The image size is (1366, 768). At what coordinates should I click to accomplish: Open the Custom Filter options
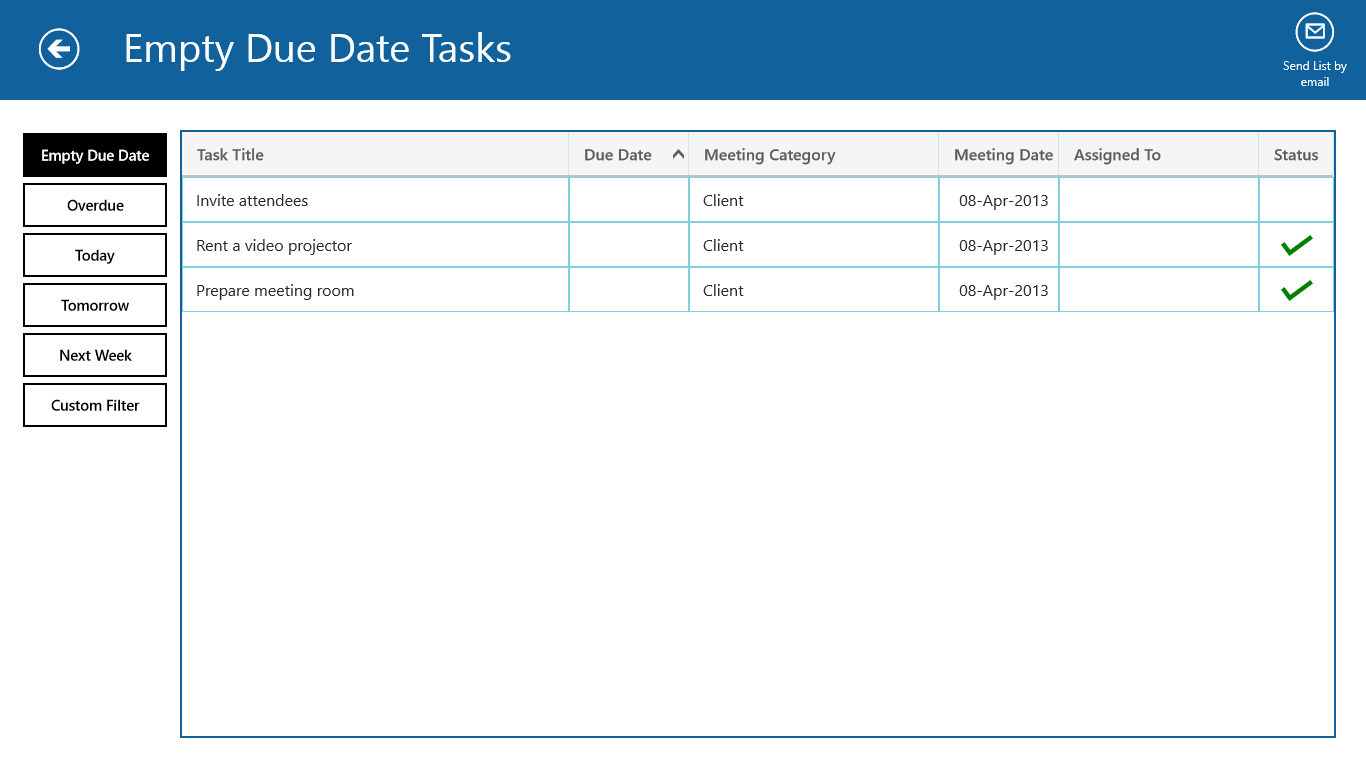94,405
